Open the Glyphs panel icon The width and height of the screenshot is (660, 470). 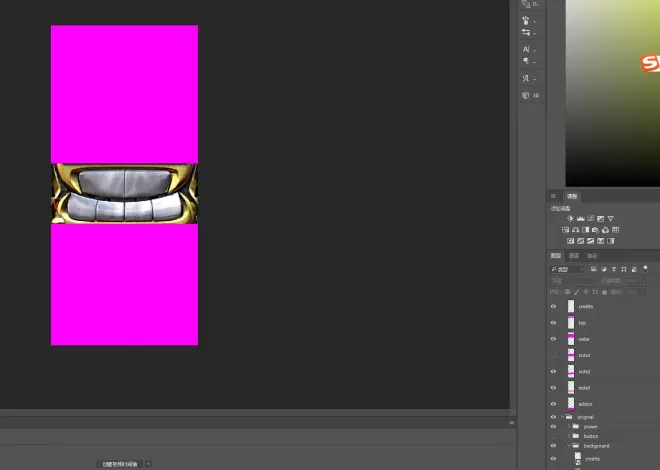point(526,78)
